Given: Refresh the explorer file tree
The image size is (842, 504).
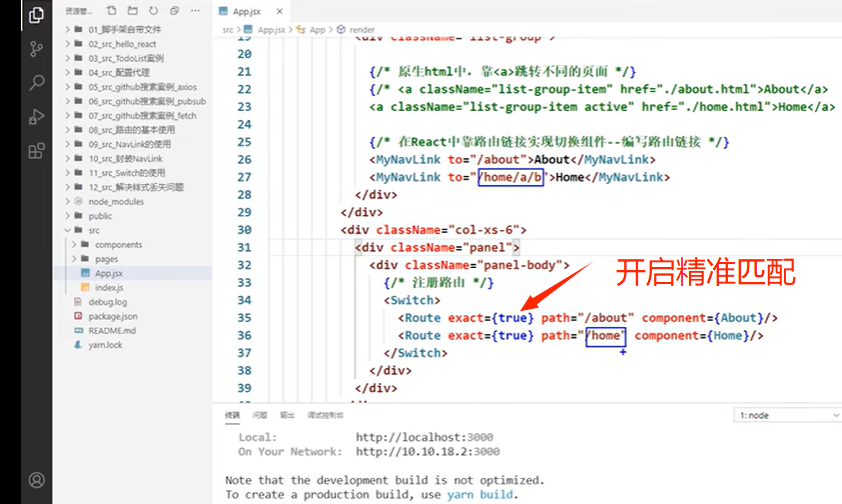Looking at the screenshot, I should tap(154, 10).
